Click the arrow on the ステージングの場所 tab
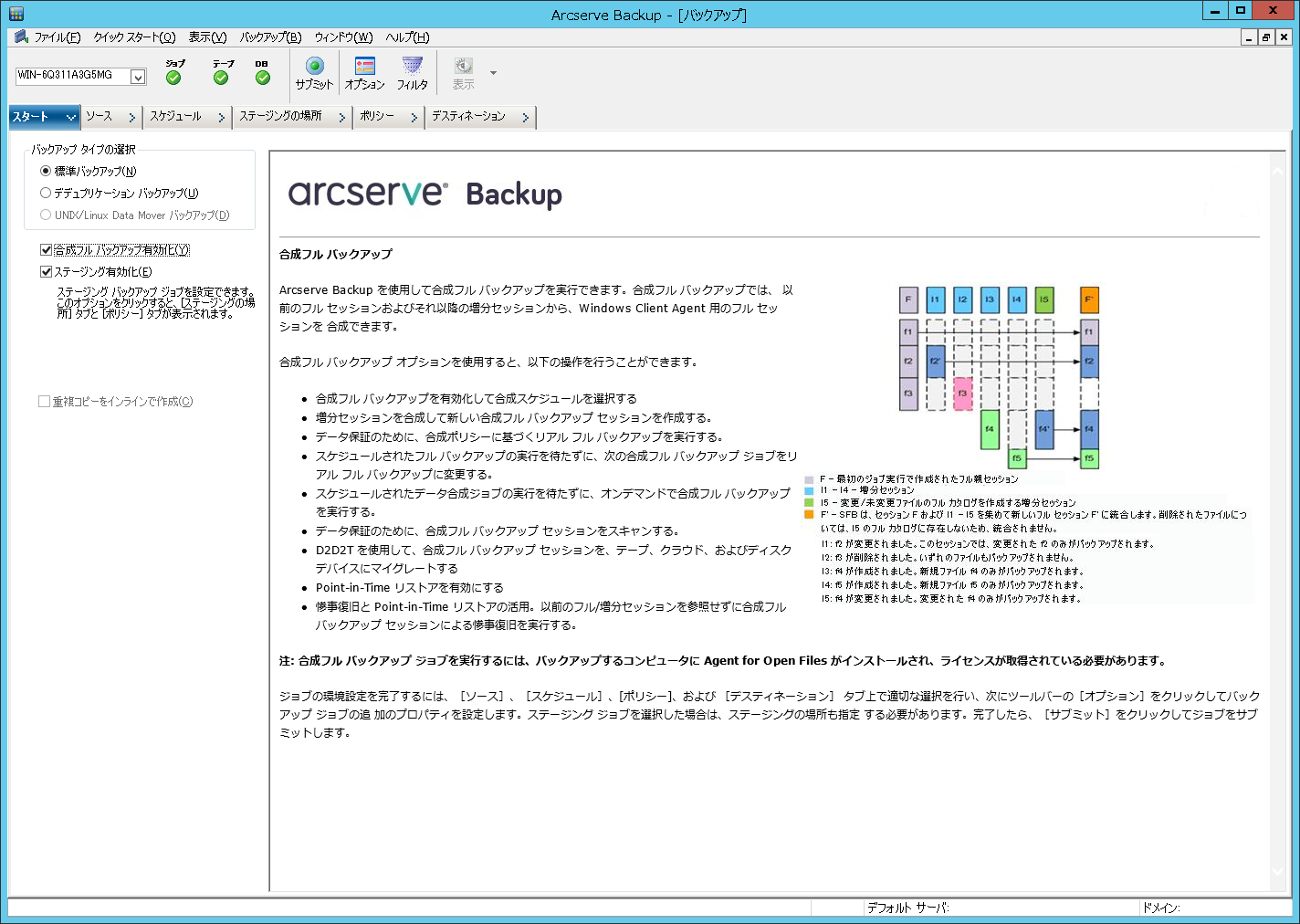This screenshot has height=924, width=1300. point(342,117)
